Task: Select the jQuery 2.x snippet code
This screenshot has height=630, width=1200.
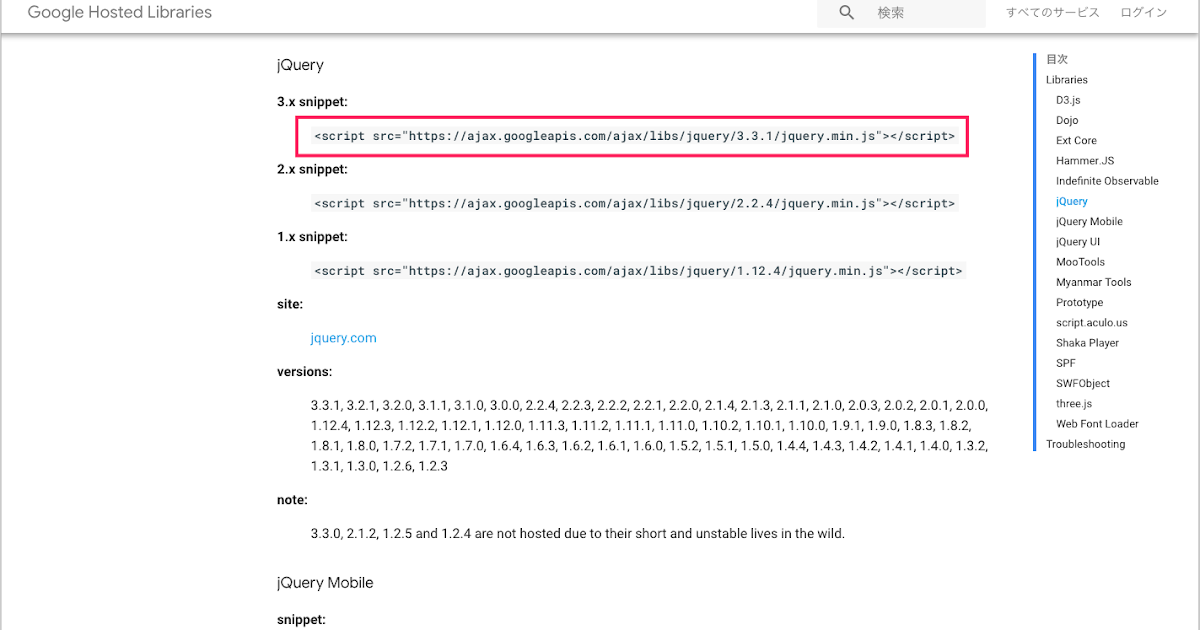Action: click(x=634, y=203)
